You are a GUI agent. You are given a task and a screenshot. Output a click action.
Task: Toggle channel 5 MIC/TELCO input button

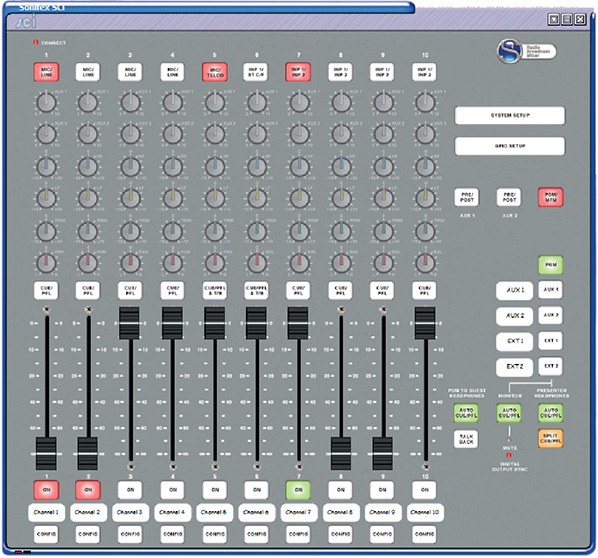[x=215, y=72]
